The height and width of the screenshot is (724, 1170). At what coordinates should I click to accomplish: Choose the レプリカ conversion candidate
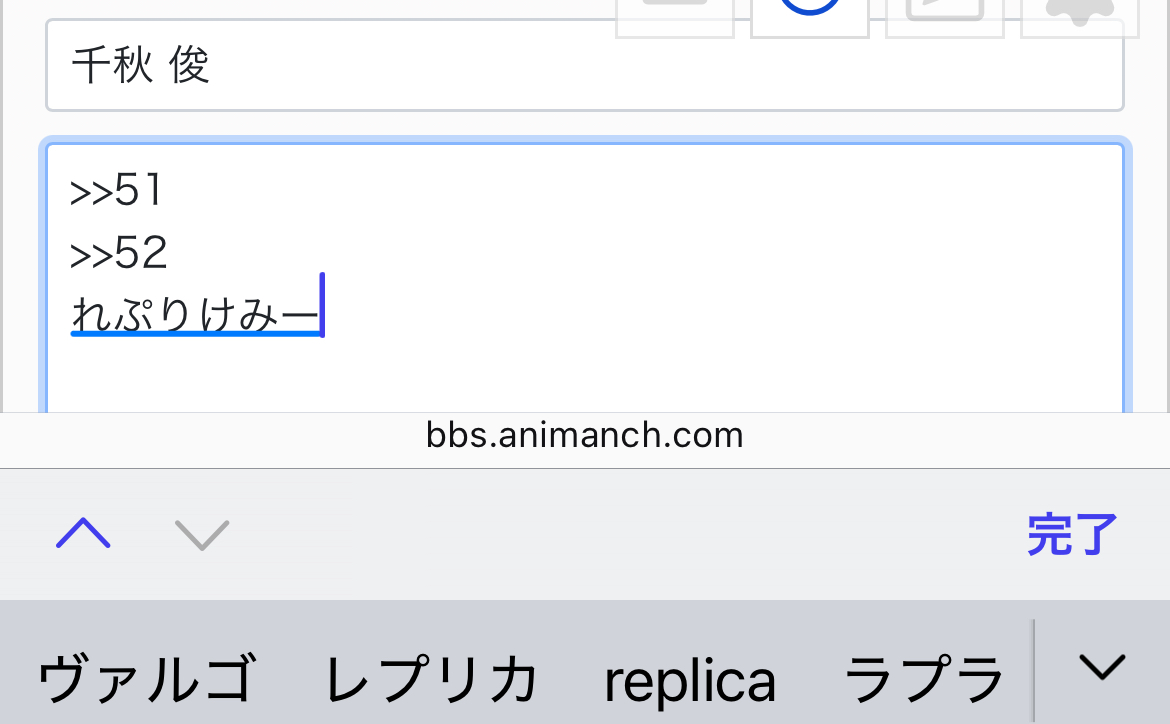[x=431, y=678]
